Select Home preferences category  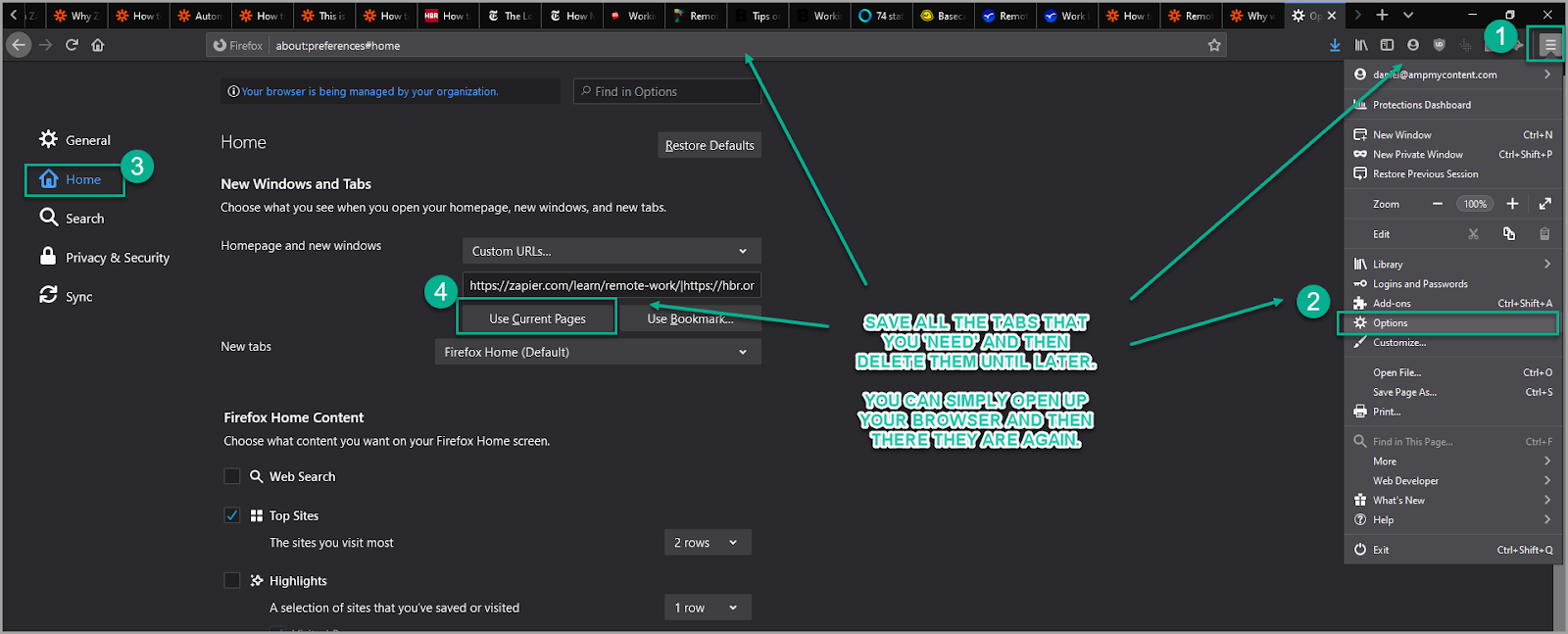(x=75, y=179)
